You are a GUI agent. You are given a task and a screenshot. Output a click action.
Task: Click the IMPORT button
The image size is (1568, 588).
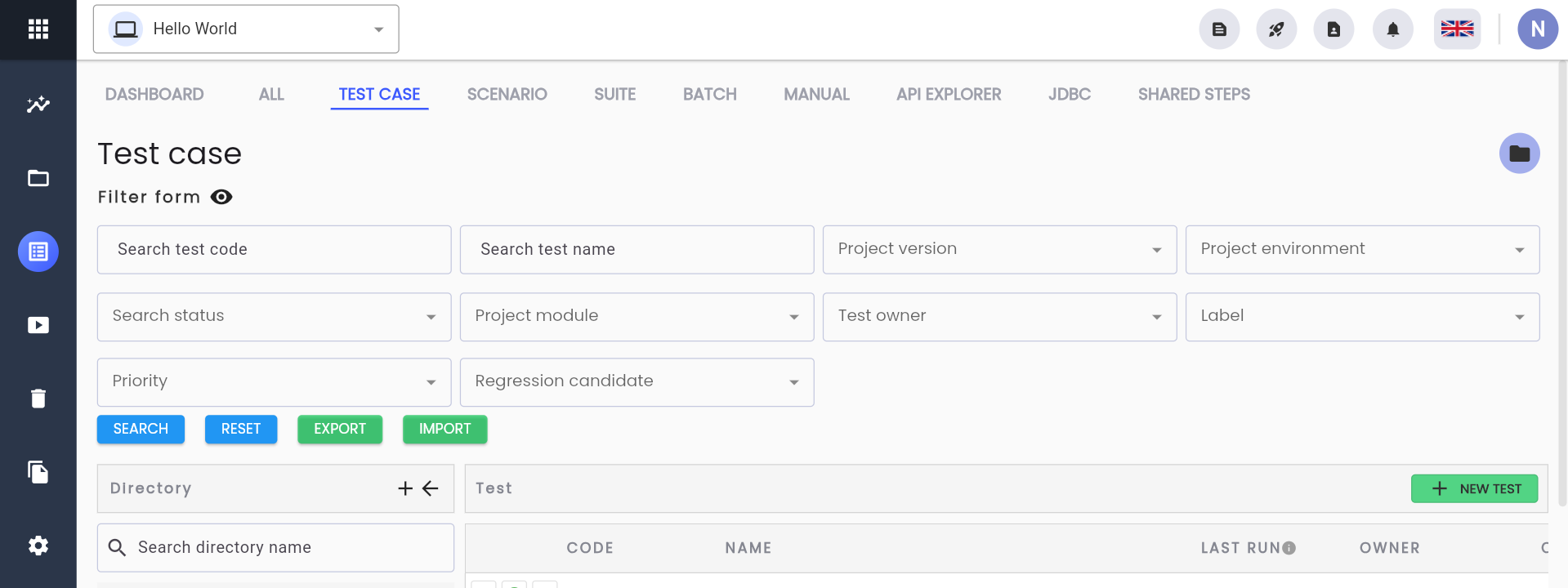[x=445, y=430]
